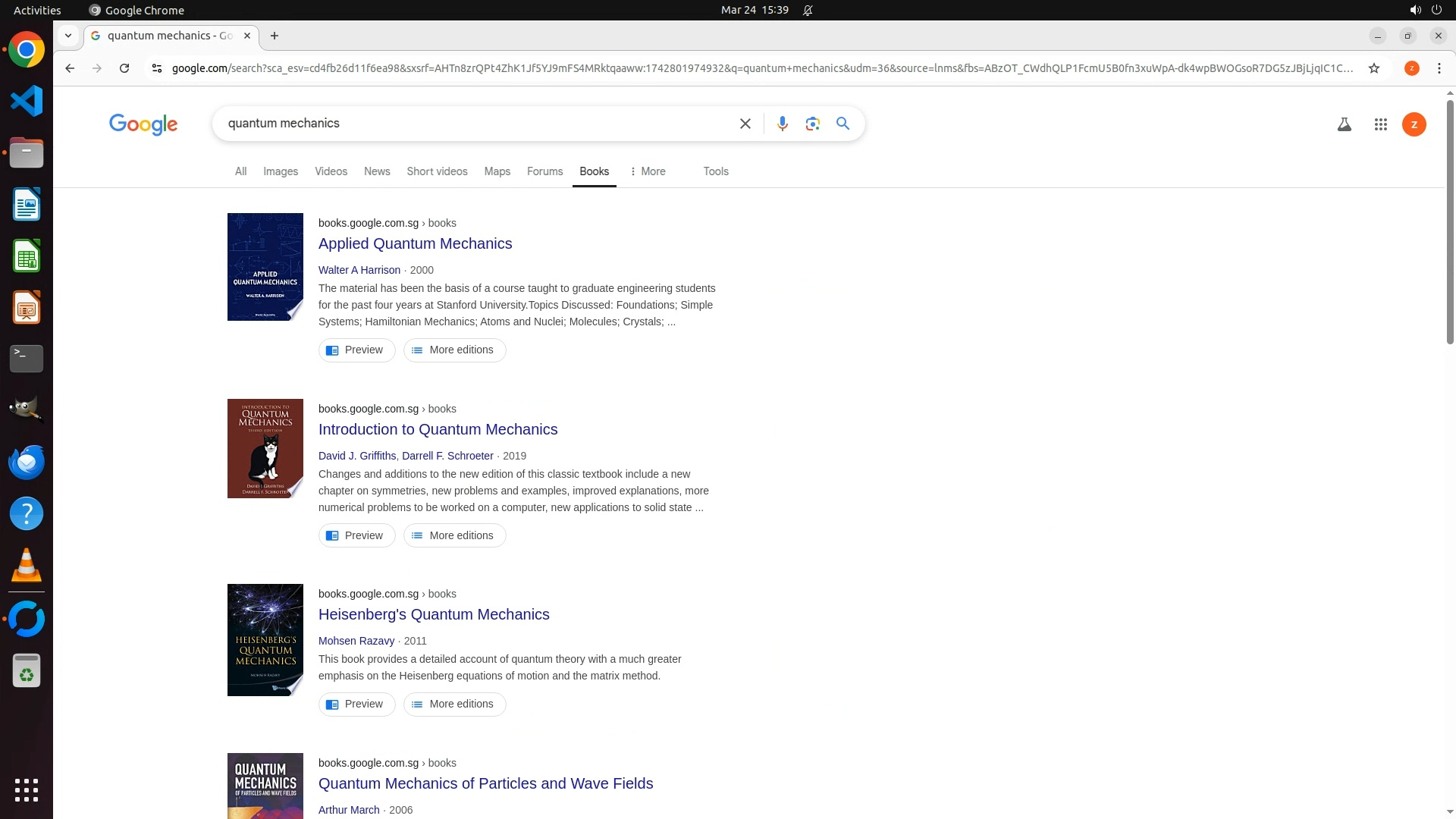Switch to the Forums tab

pyautogui.click(x=544, y=171)
